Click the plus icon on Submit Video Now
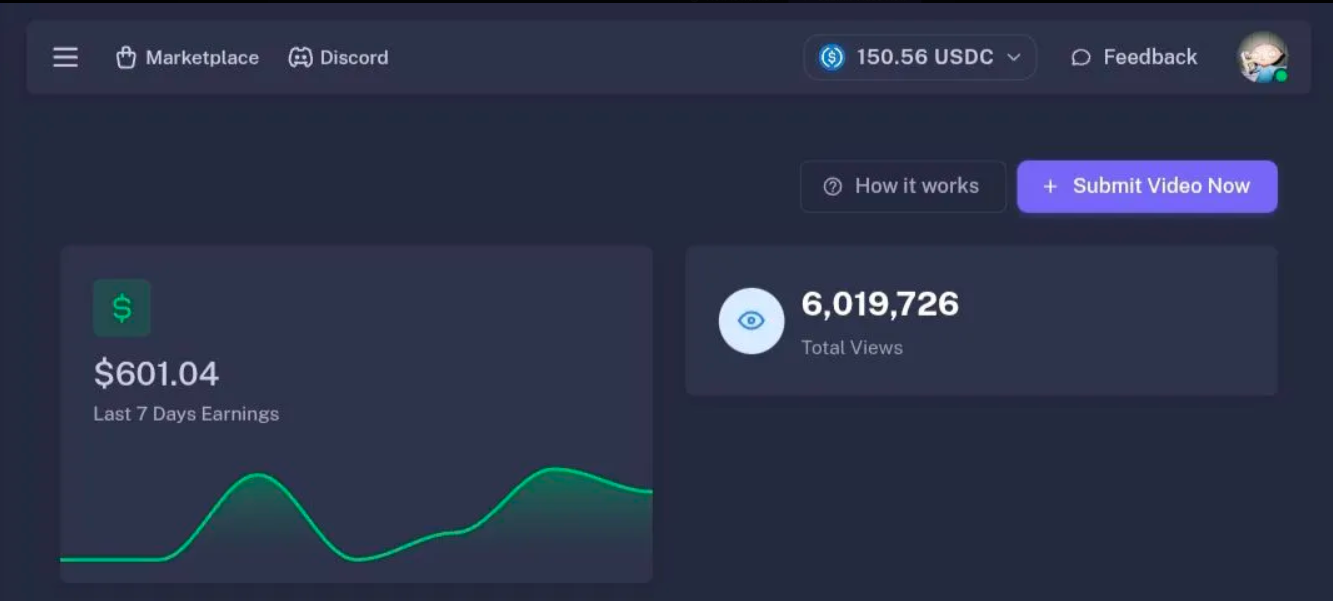1333x601 pixels. pos(1047,186)
